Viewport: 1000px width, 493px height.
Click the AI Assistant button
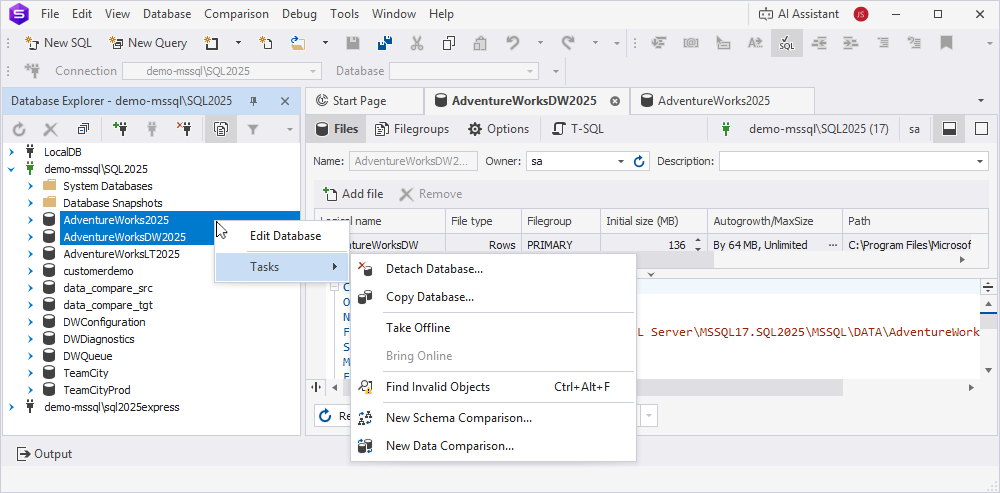799,14
